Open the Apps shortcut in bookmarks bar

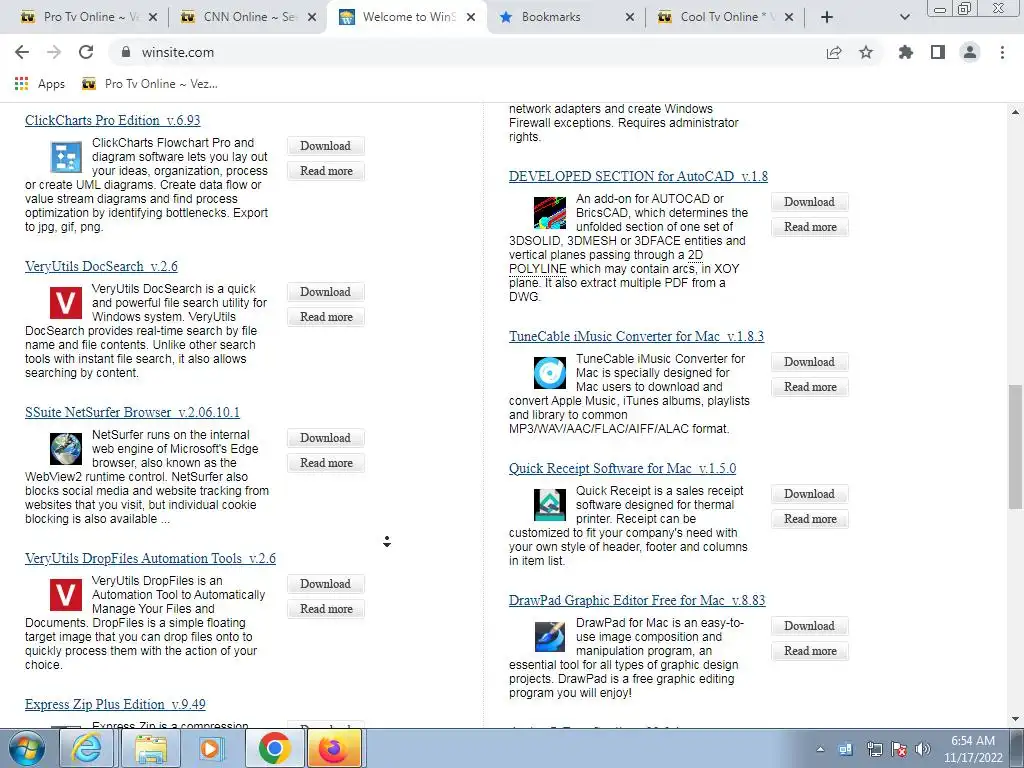[x=40, y=84]
